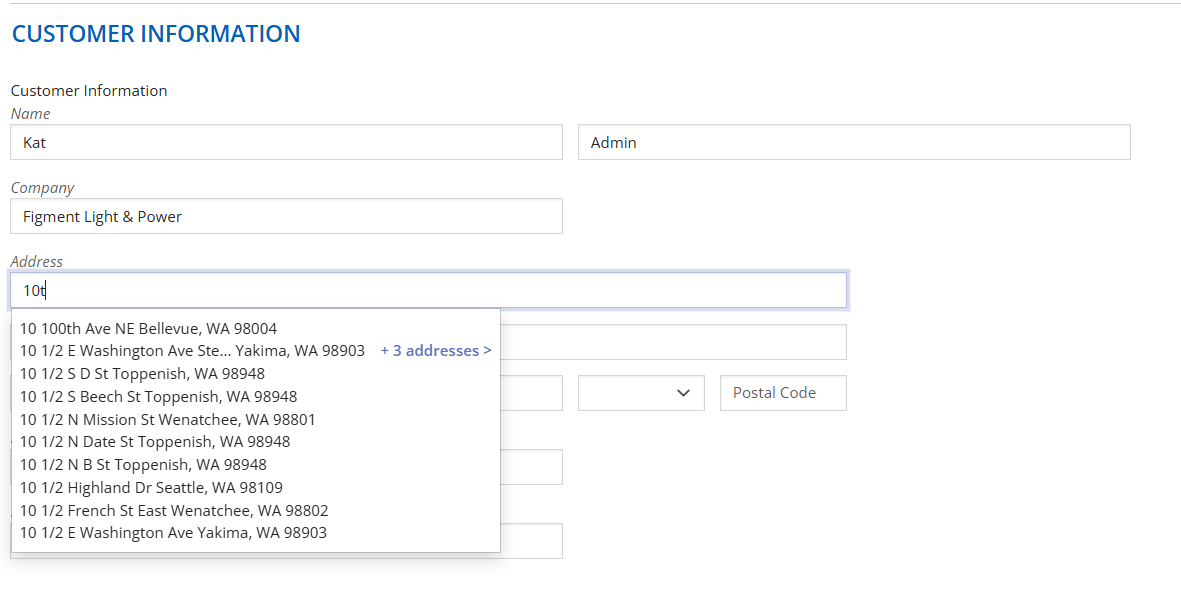Screen dimensions: 1181x613
Task: Select 10 1/2 N B St Toppenish
Action: (x=143, y=465)
